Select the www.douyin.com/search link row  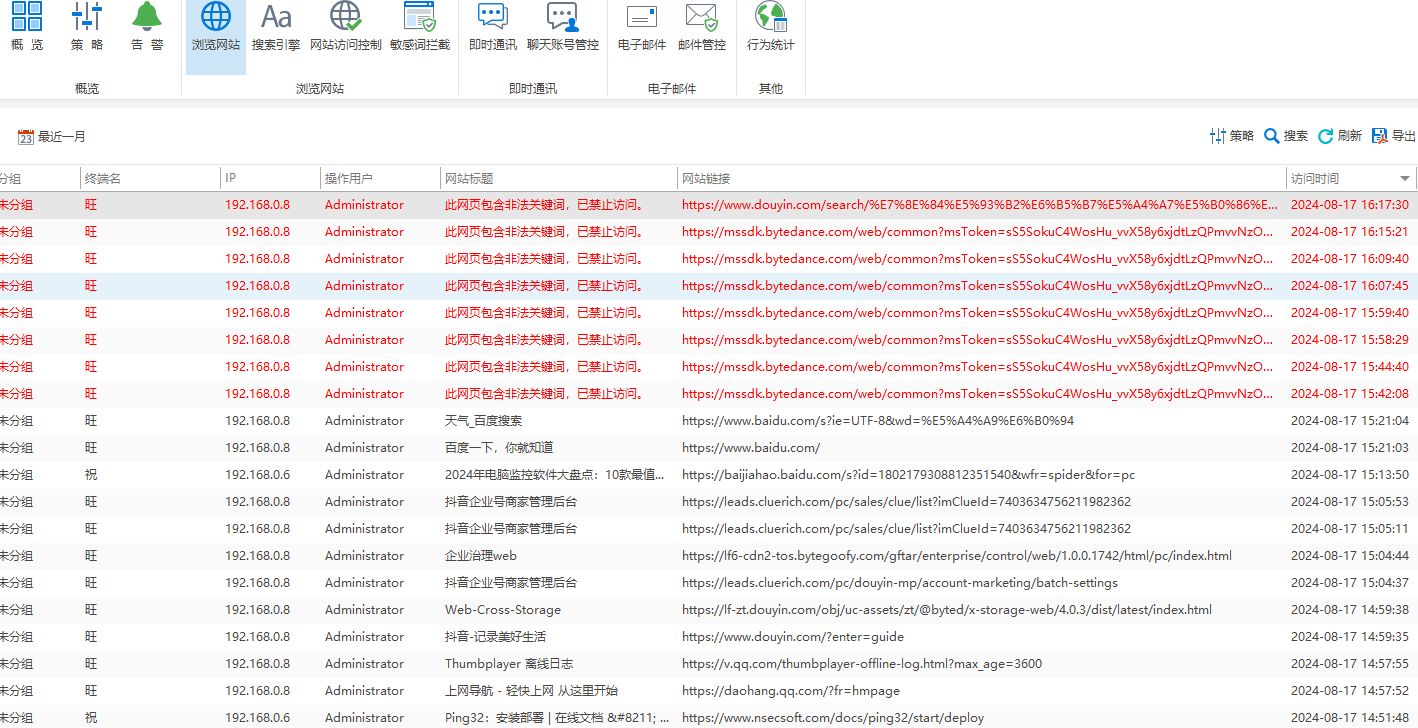(x=709, y=205)
